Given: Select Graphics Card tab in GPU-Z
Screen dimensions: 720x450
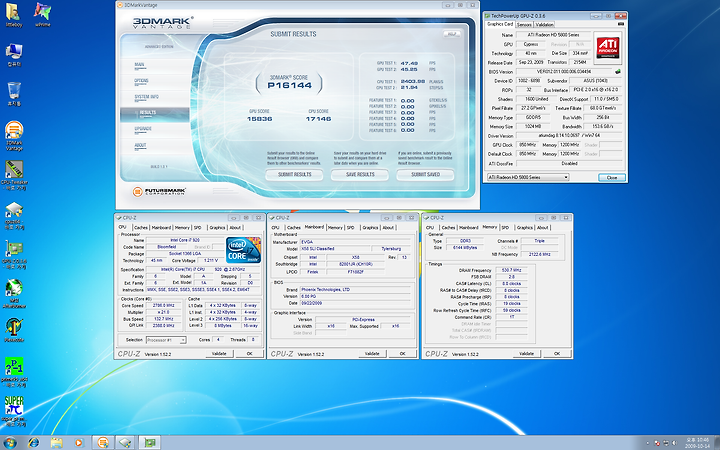Looking at the screenshot, I should tap(500, 24).
